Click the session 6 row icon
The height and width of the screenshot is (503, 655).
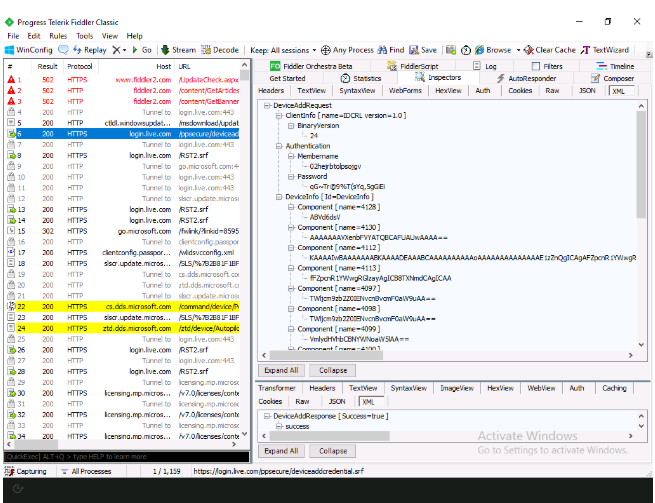click(11, 134)
